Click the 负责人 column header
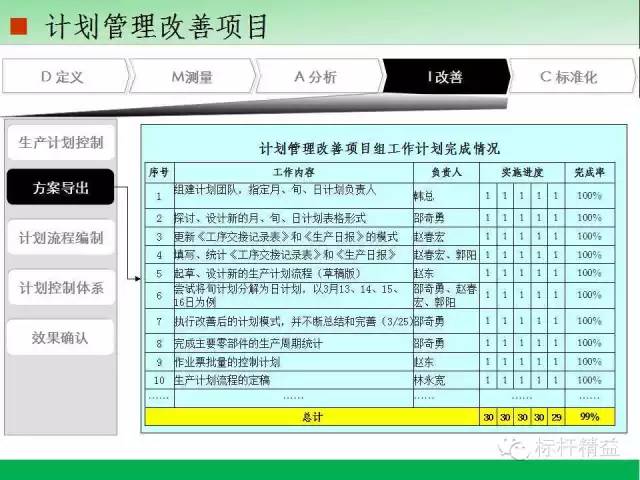 (x=445, y=171)
